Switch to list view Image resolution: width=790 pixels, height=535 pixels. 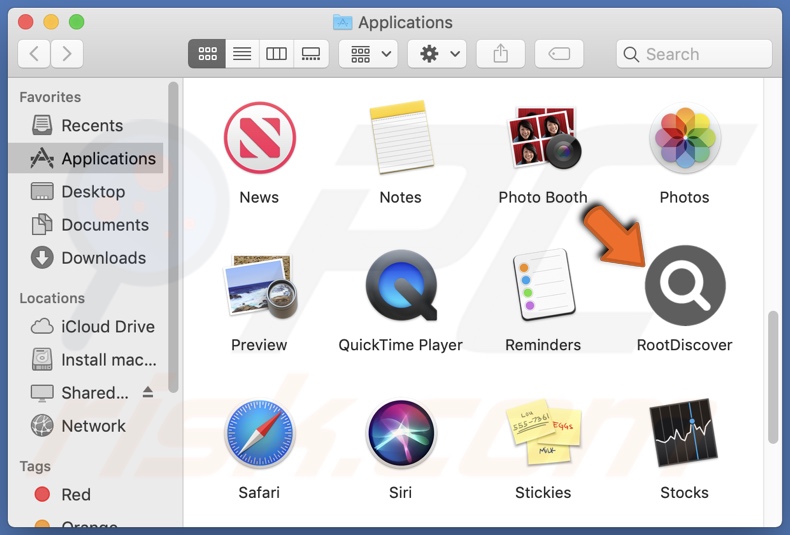click(242, 53)
